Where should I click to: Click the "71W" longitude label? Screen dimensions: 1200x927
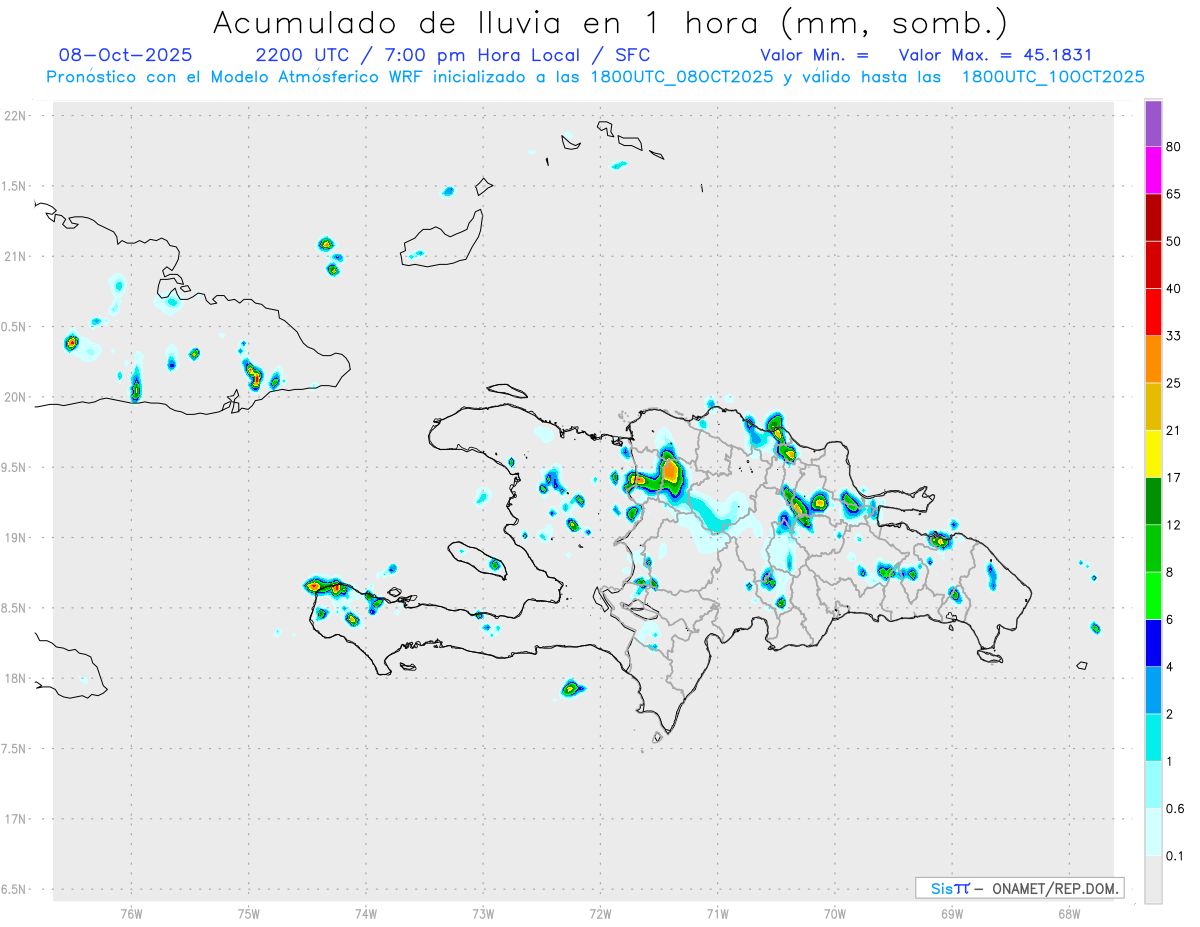click(x=717, y=913)
